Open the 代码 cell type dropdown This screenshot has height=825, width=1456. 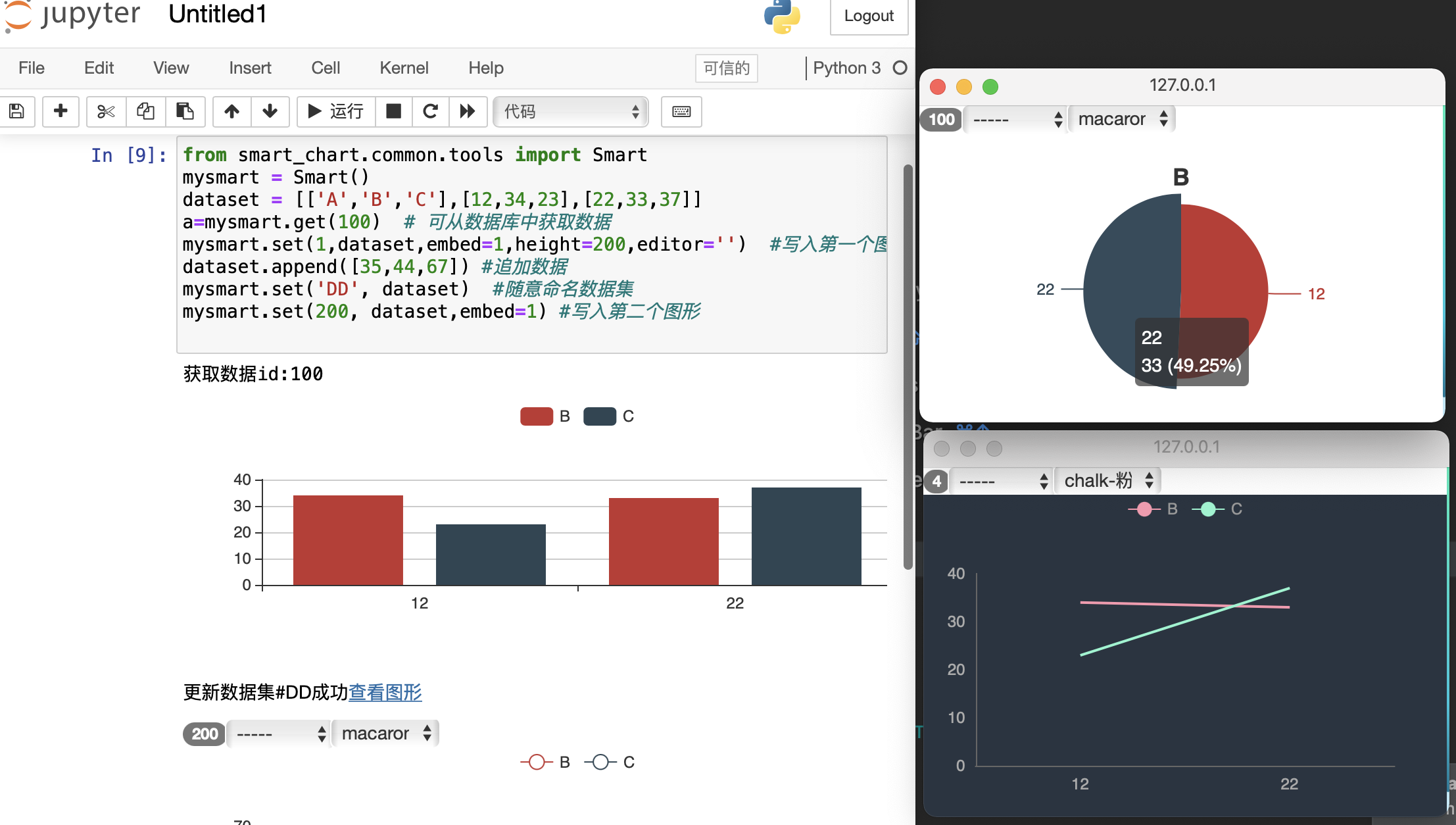tap(570, 112)
